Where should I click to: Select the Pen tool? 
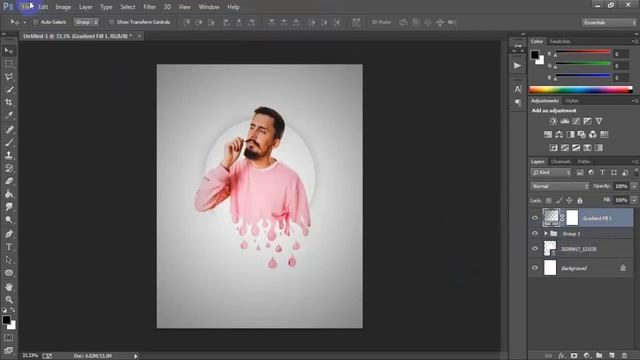[x=9, y=234]
